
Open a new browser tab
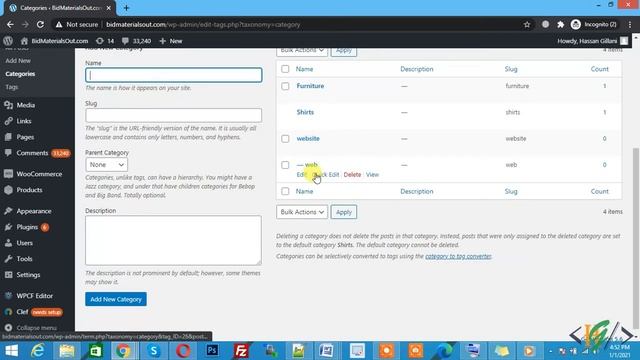126,8
